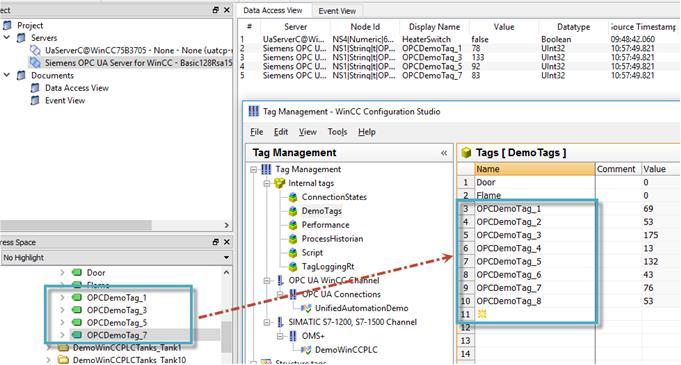
Task: Click the Siemens OPC UA Server connection icon
Action: (35, 63)
